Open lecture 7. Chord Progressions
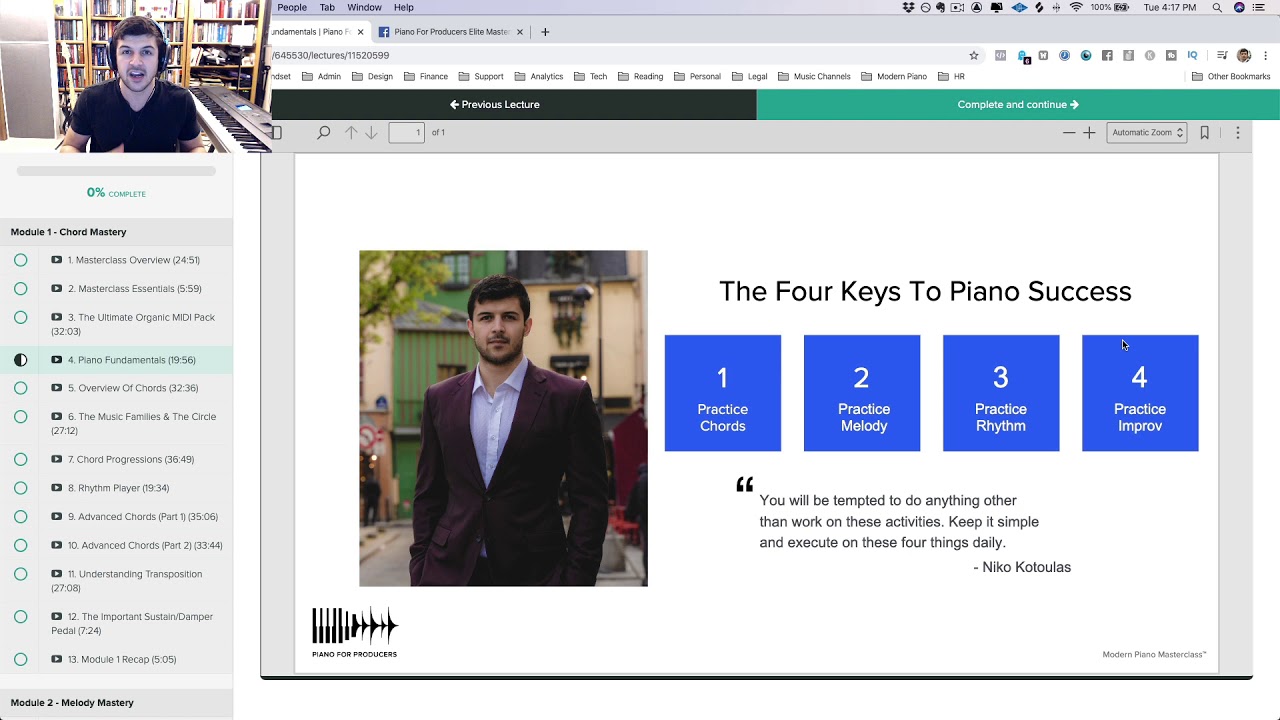Image resolution: width=1280 pixels, height=720 pixels. click(131, 460)
